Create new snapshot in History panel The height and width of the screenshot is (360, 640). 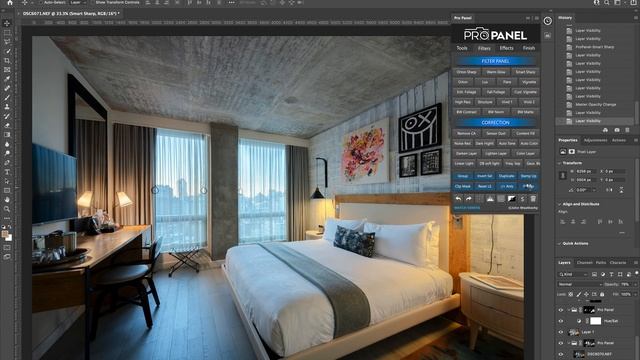pyautogui.click(x=617, y=130)
